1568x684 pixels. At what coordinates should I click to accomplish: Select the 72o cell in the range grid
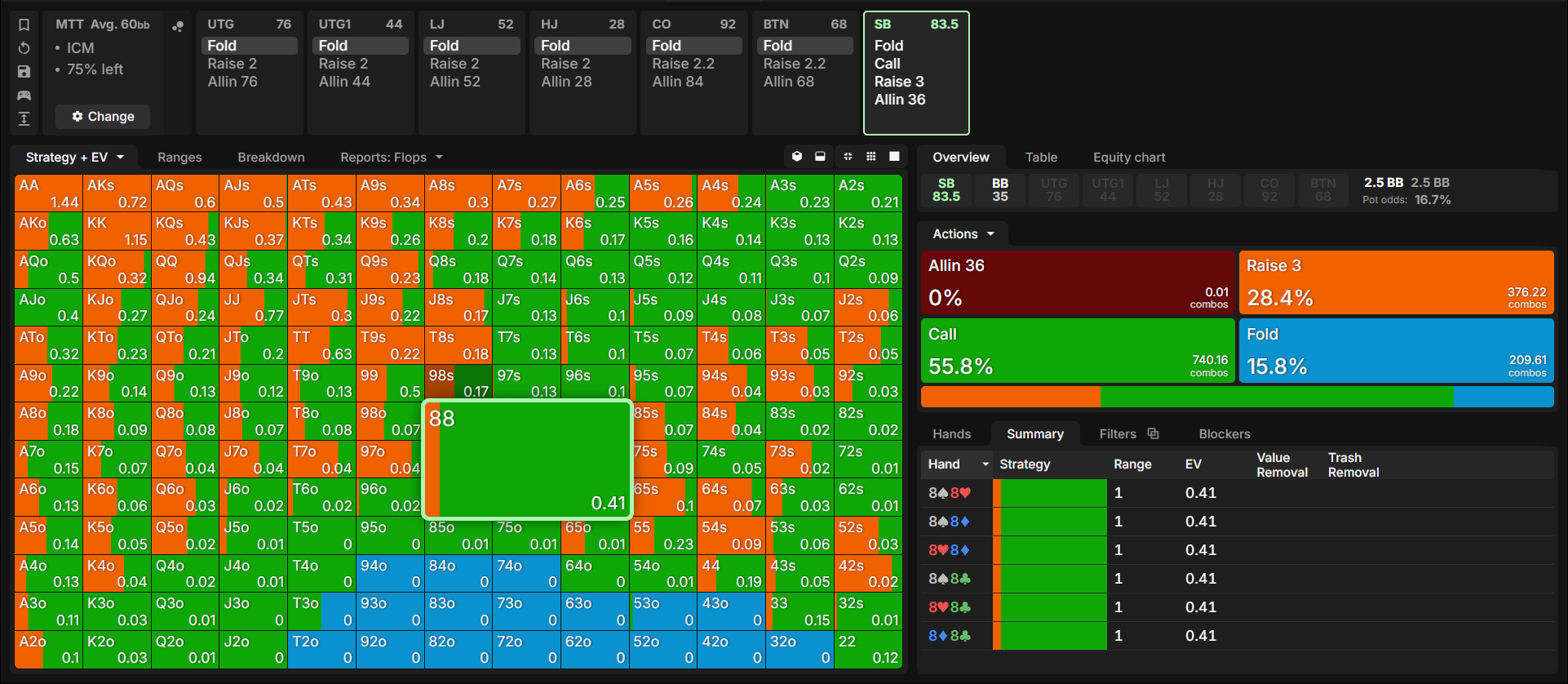coord(526,649)
